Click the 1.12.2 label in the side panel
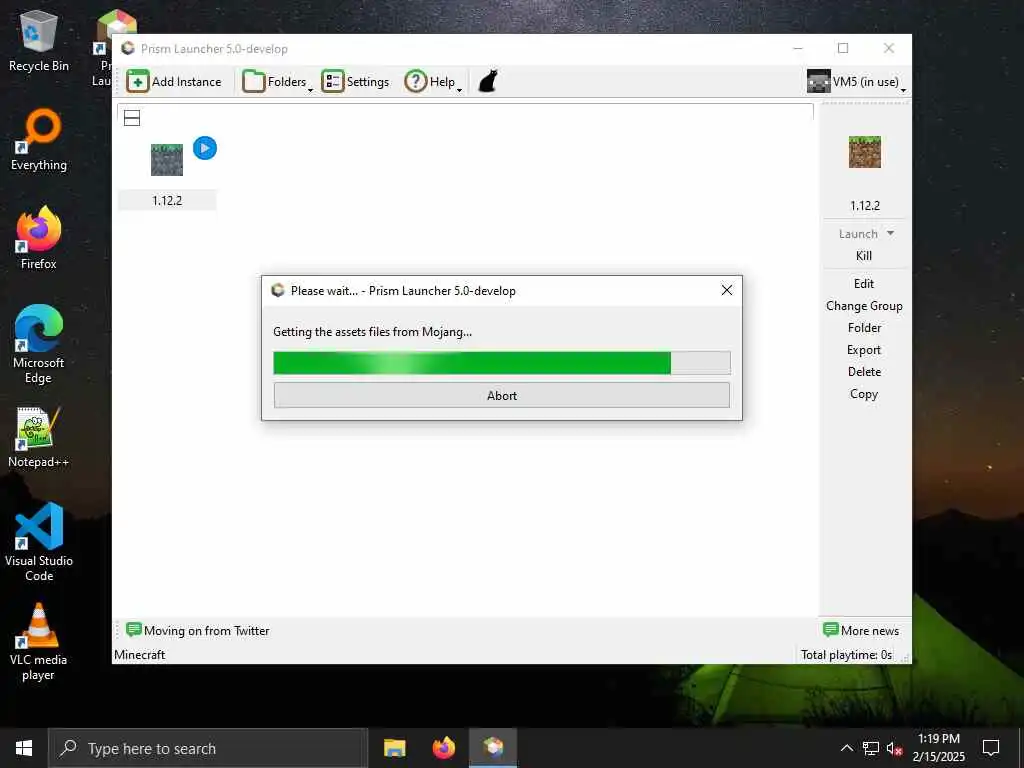 (865, 206)
